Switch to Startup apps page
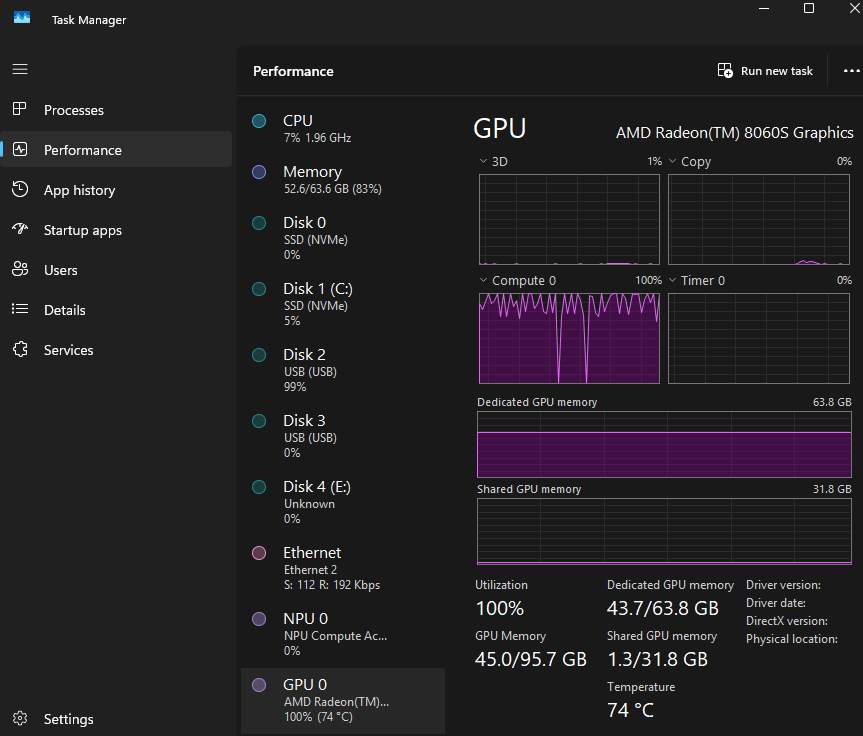863x736 pixels. click(x=116, y=230)
